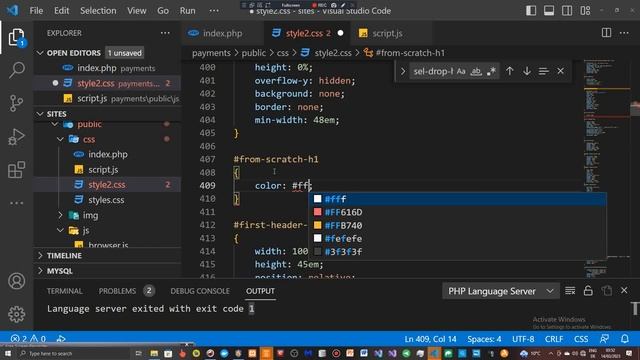Go to previous match arrow
The width and height of the screenshot is (640, 360).
509,71
